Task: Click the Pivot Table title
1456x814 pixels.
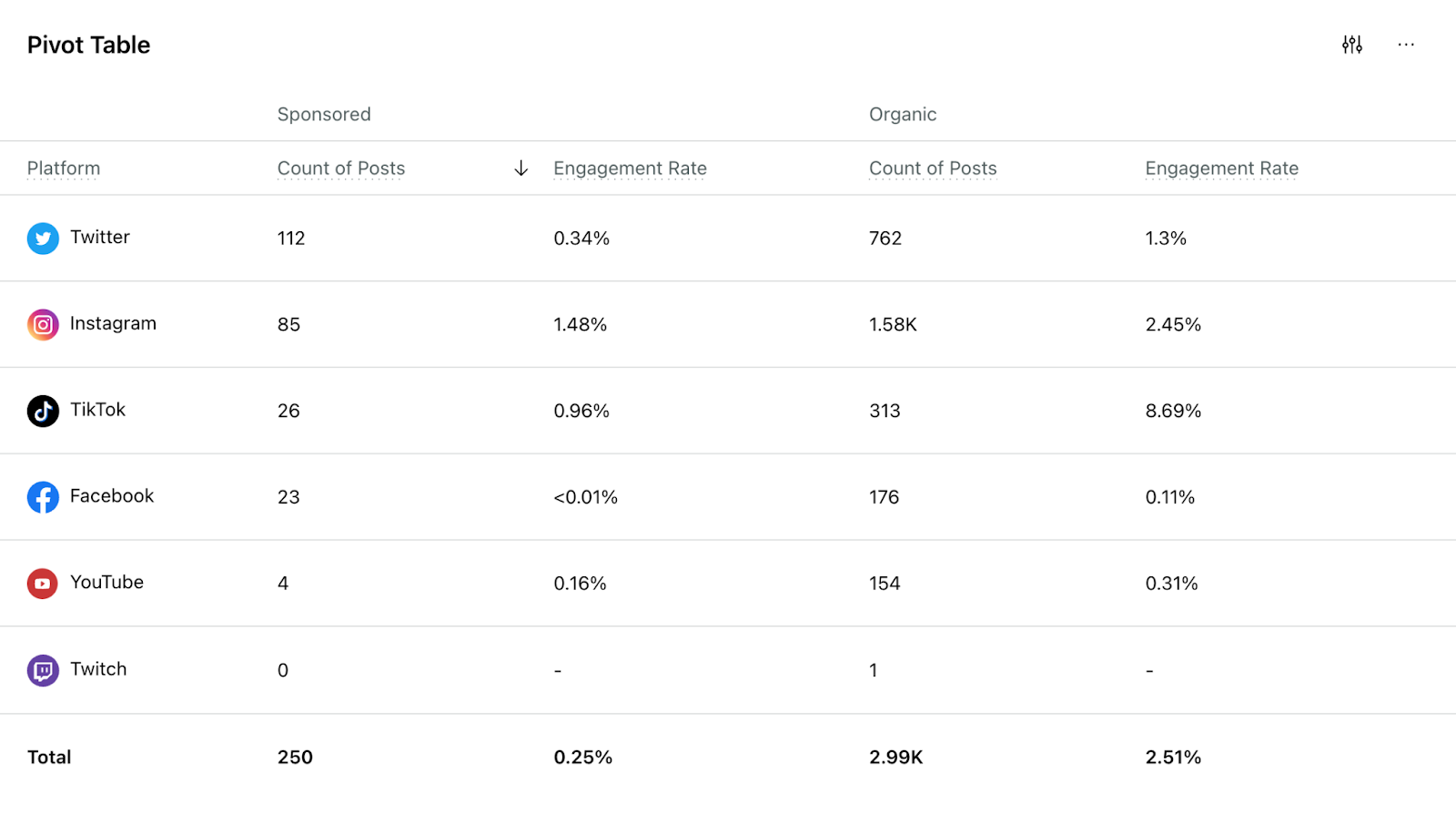Action: [x=88, y=45]
